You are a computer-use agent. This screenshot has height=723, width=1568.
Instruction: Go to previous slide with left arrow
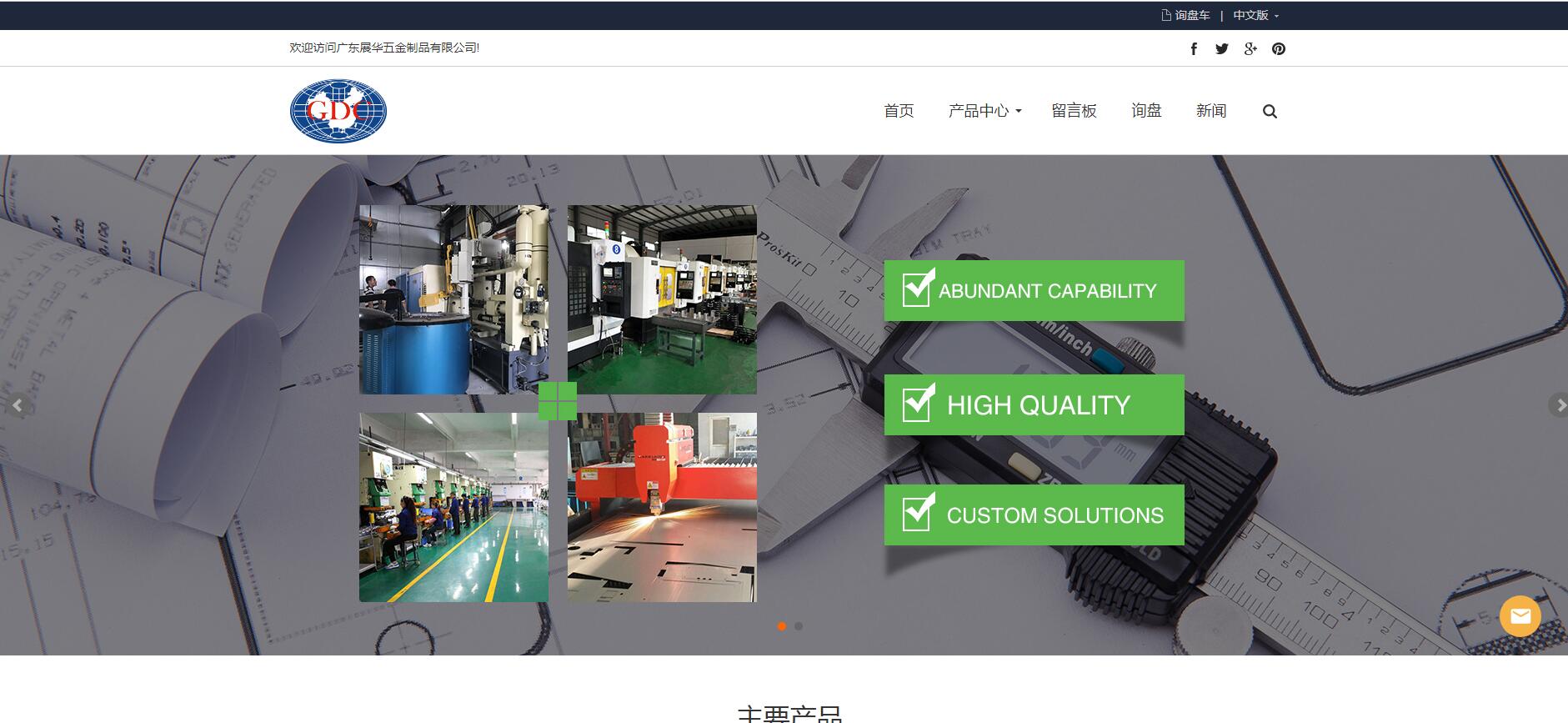[x=18, y=405]
